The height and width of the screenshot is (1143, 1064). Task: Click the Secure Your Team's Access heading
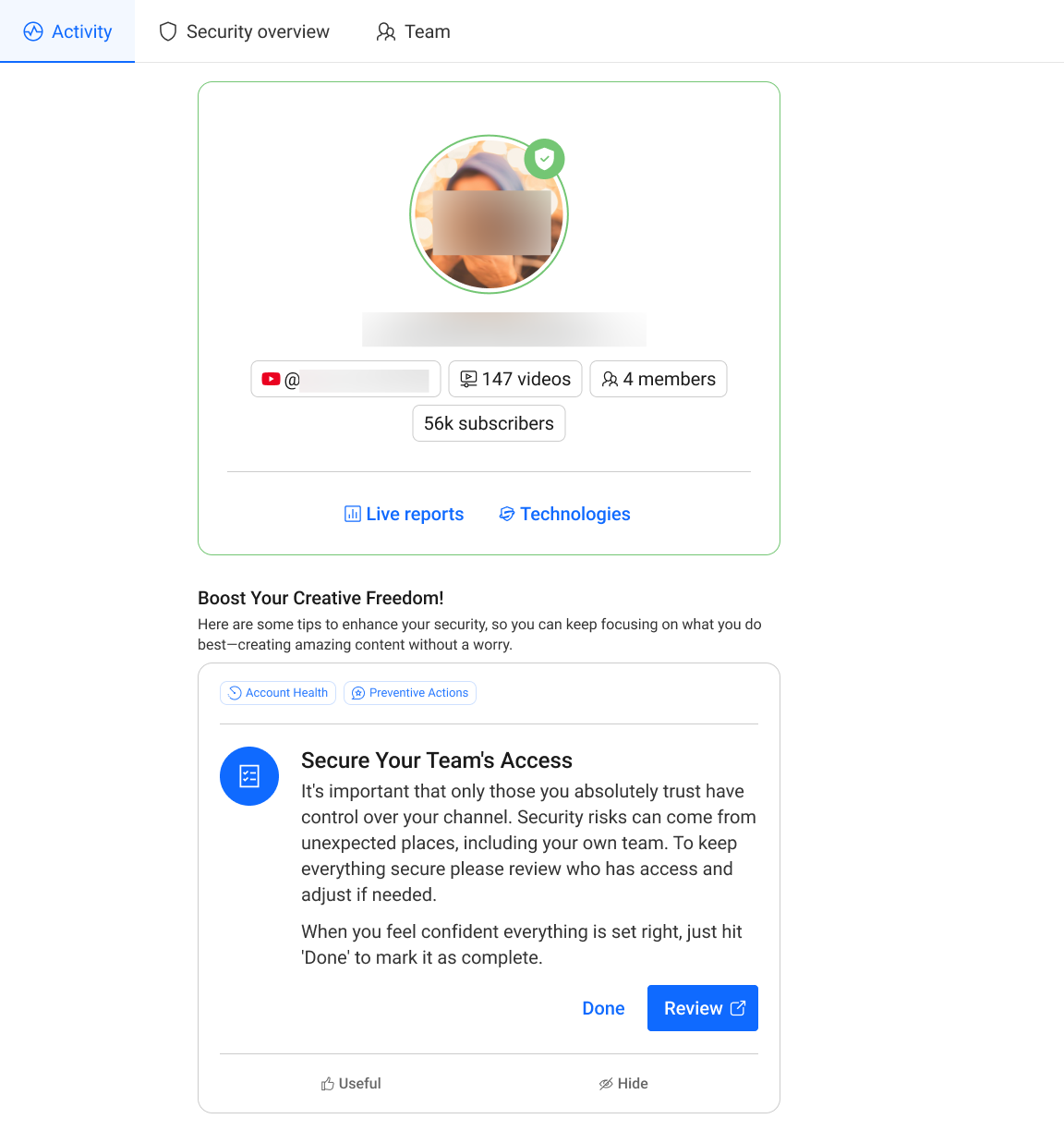(x=436, y=760)
